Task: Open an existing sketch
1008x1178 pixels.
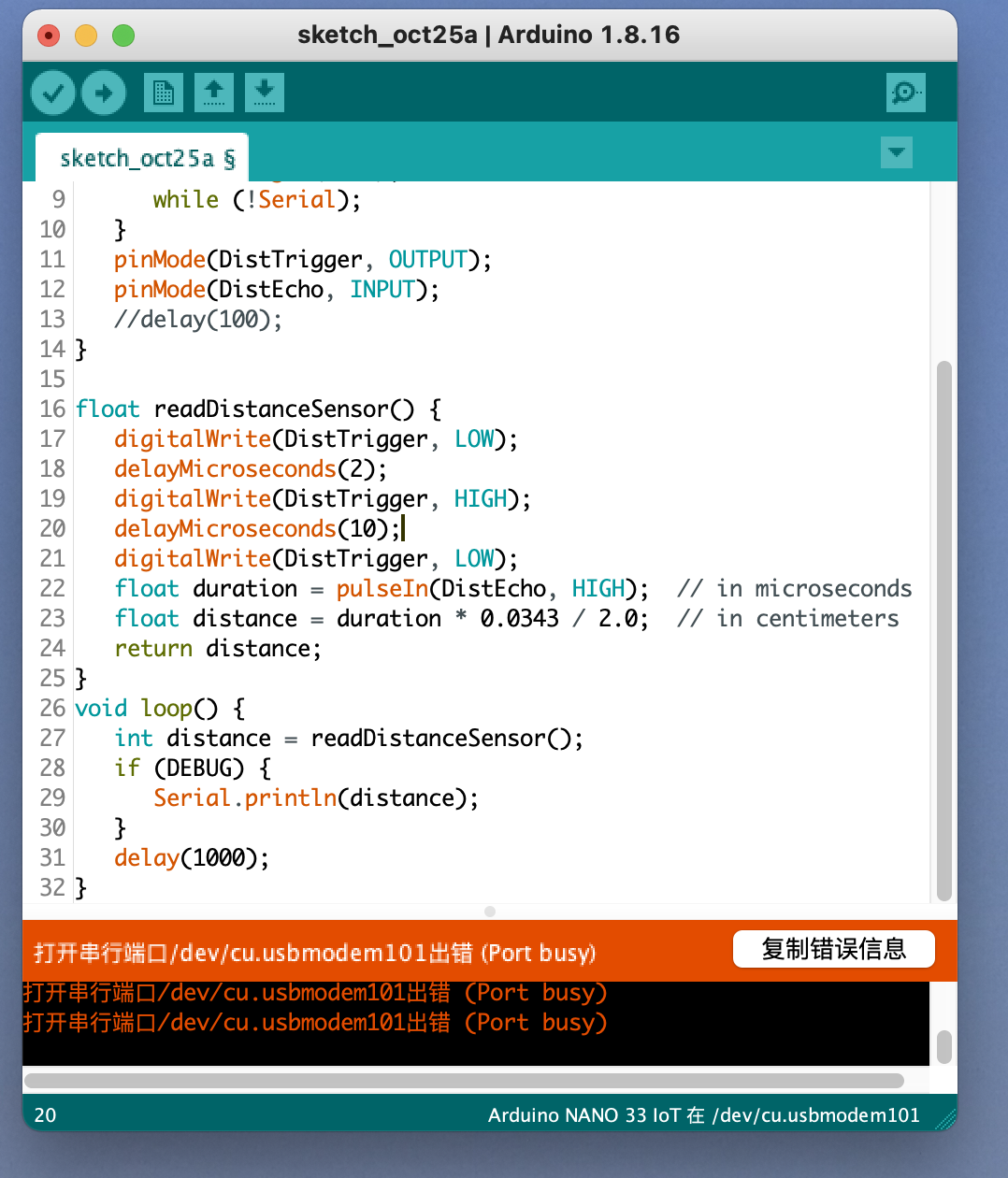Action: [x=214, y=93]
